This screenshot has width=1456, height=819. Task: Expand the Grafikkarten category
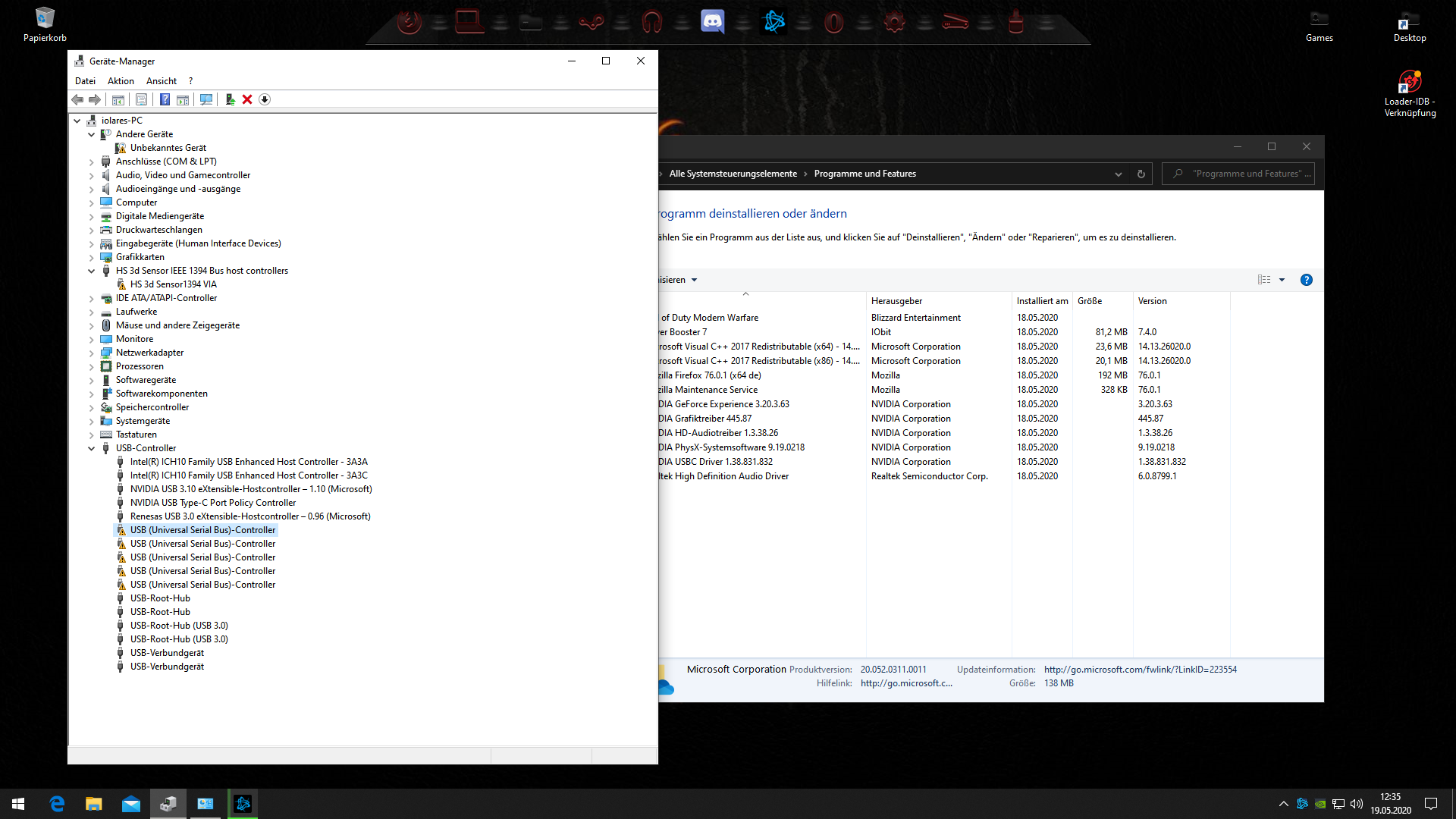pyautogui.click(x=92, y=257)
